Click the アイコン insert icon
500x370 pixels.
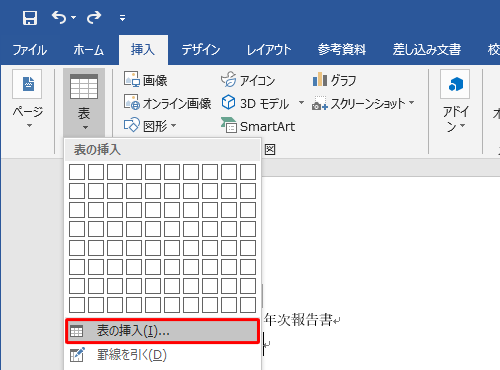point(228,79)
